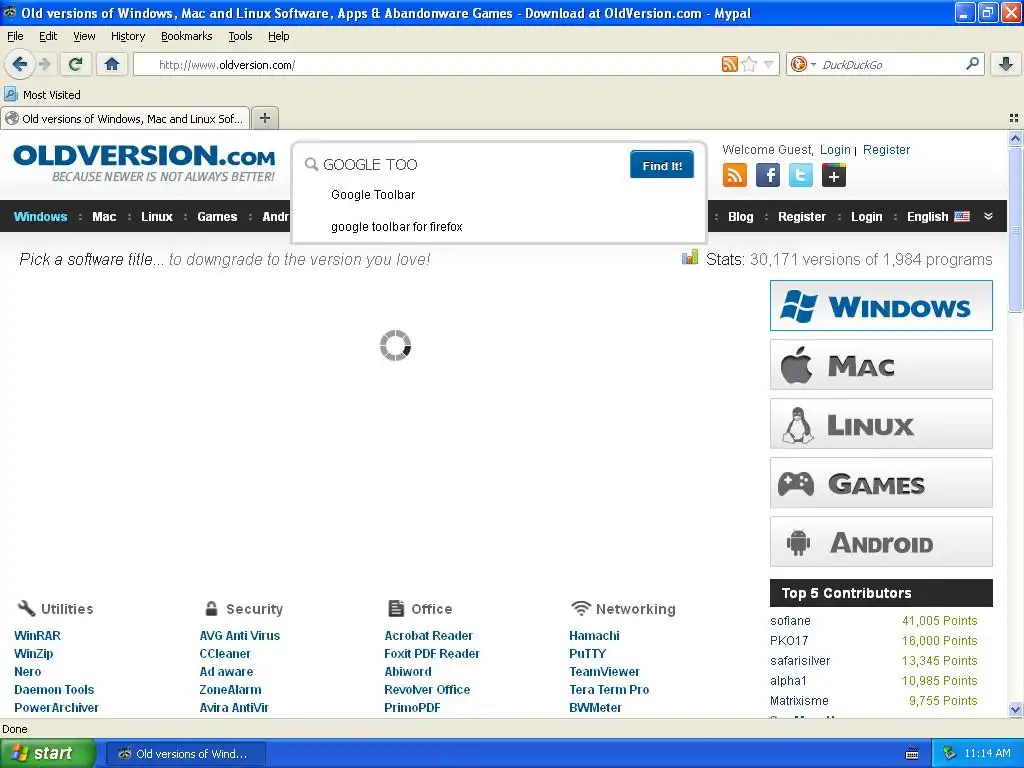Open the Most Visited bookmarks folder
1024x768 pixels.
click(42, 95)
